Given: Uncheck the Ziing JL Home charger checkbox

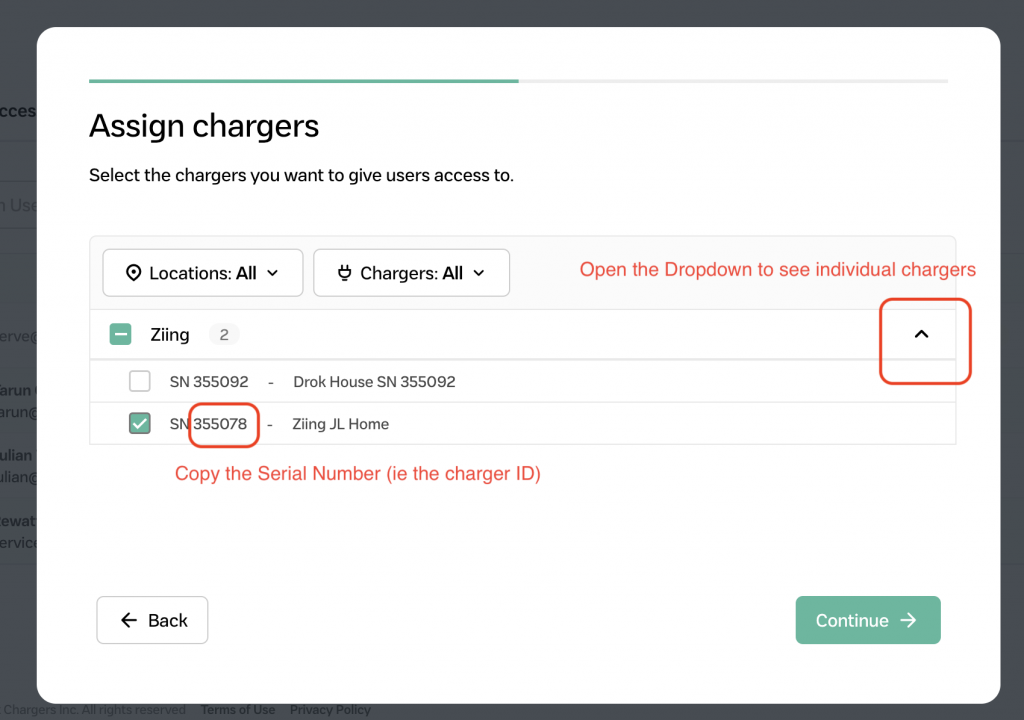Looking at the screenshot, I should coord(140,424).
